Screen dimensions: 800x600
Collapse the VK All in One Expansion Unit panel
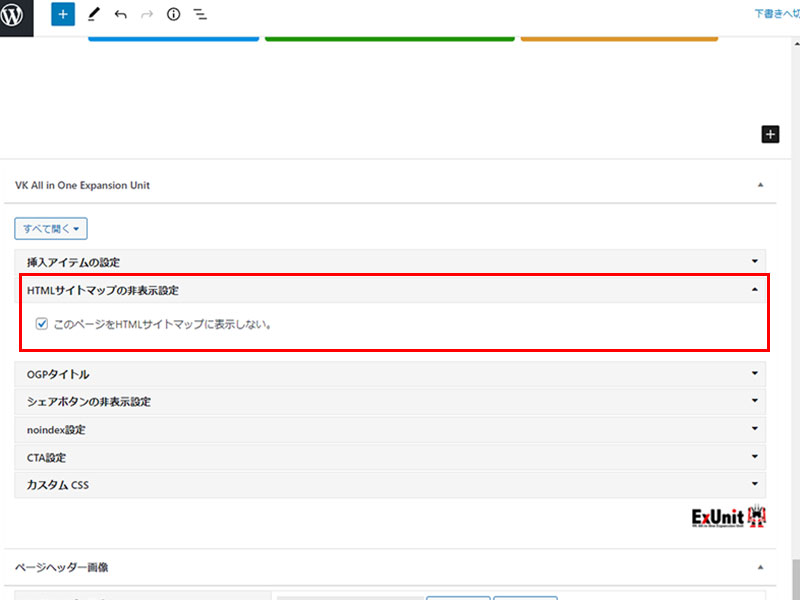coord(760,185)
